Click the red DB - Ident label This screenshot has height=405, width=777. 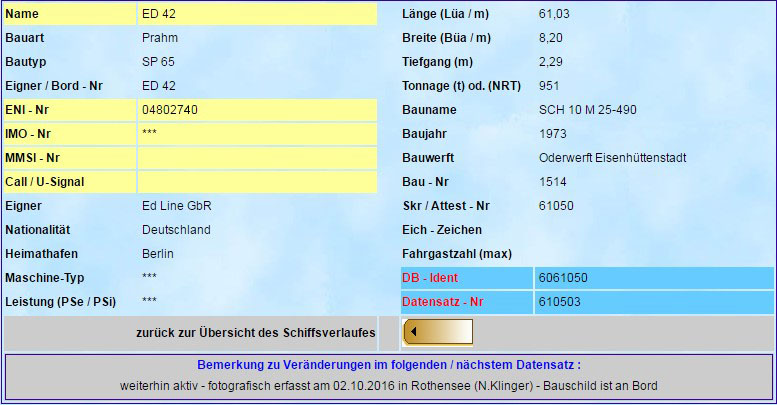435,278
